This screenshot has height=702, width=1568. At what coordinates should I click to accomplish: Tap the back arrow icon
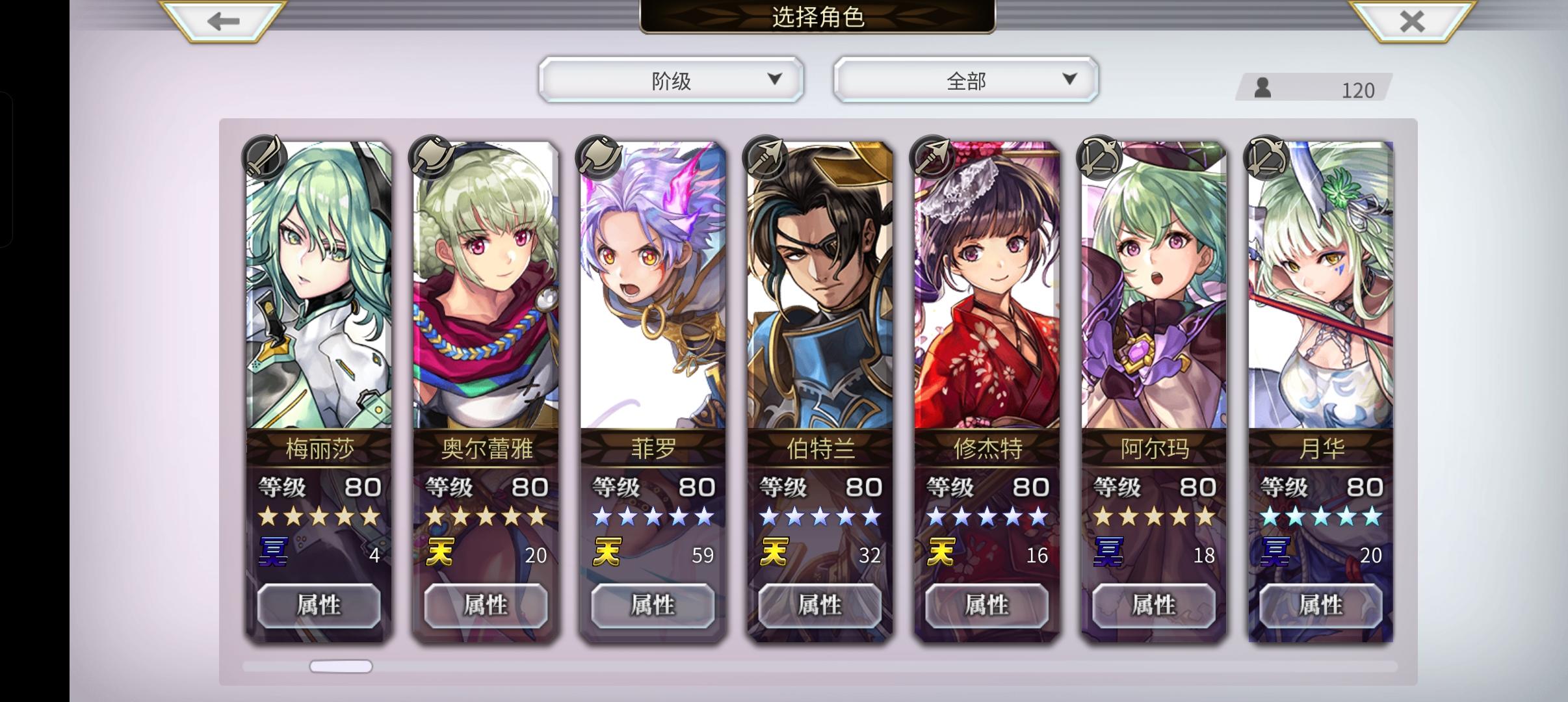(x=223, y=21)
